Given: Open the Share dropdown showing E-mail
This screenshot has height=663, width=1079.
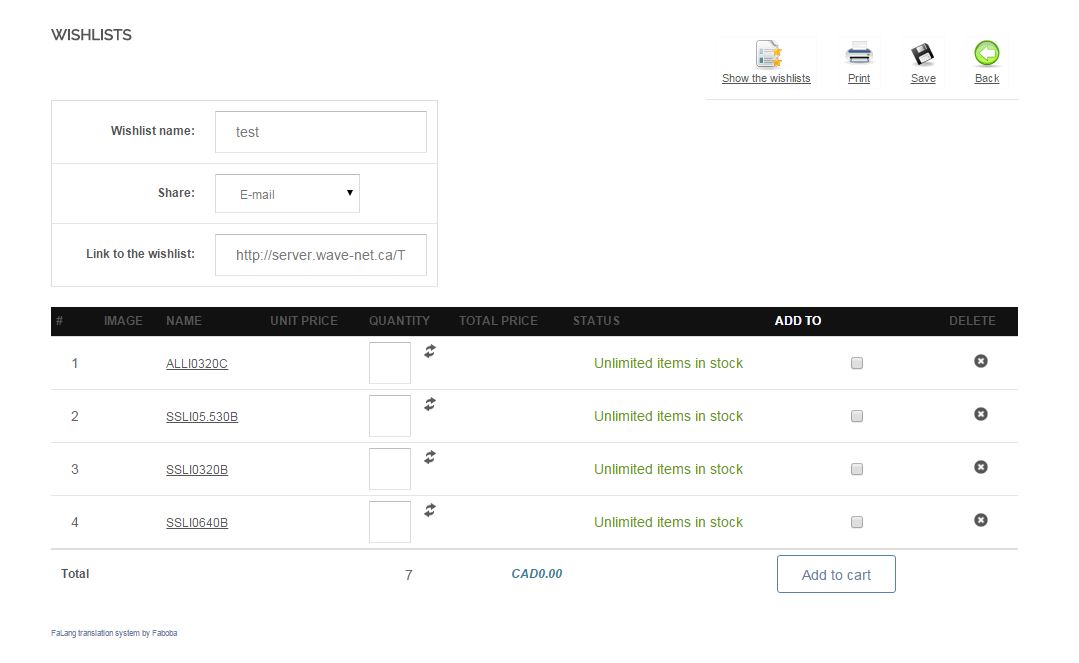Looking at the screenshot, I should 287,194.
